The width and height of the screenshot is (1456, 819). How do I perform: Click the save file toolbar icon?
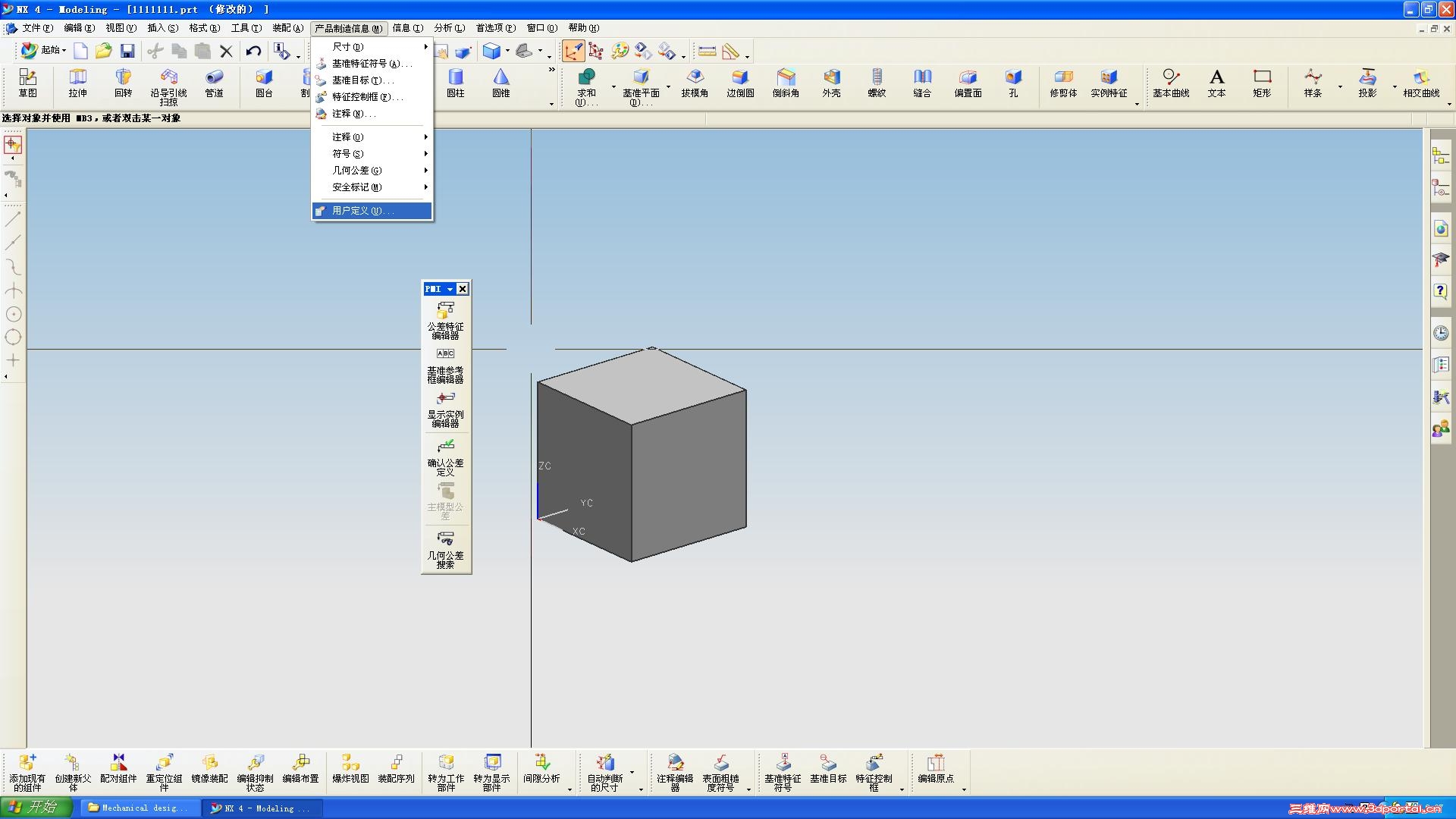click(x=127, y=51)
